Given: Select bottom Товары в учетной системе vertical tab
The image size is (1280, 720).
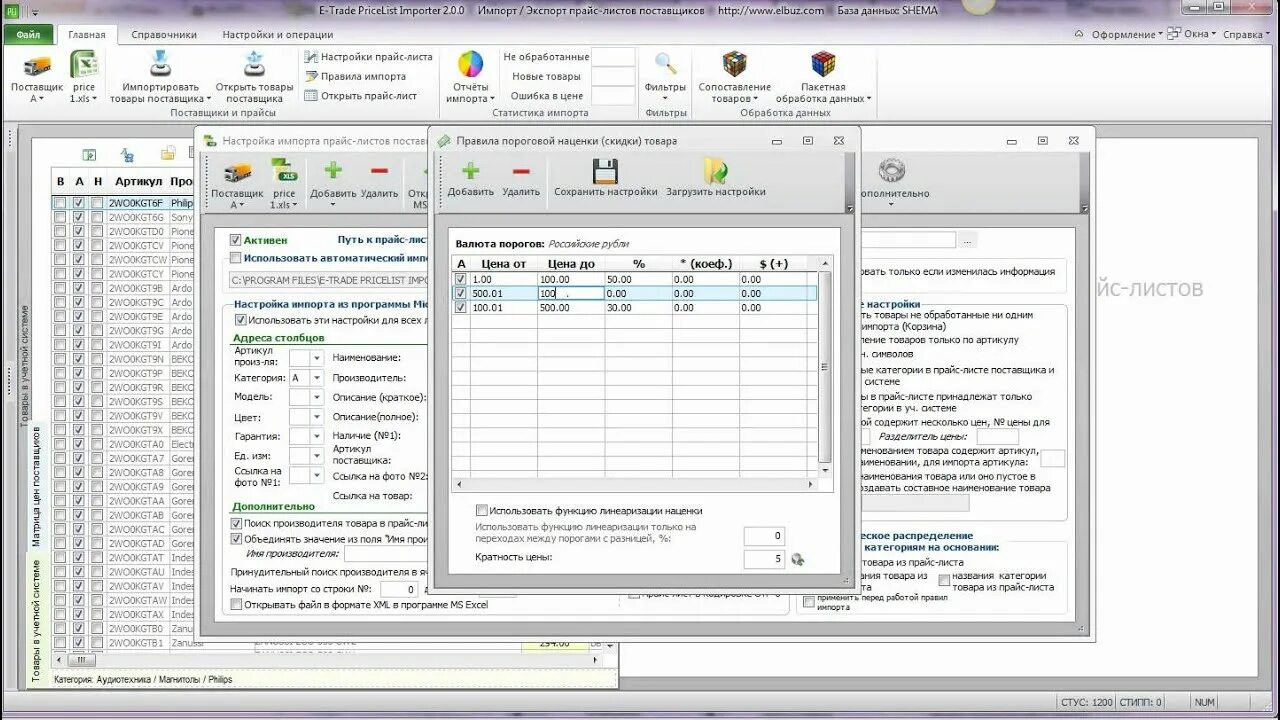Looking at the screenshot, I should [35, 620].
